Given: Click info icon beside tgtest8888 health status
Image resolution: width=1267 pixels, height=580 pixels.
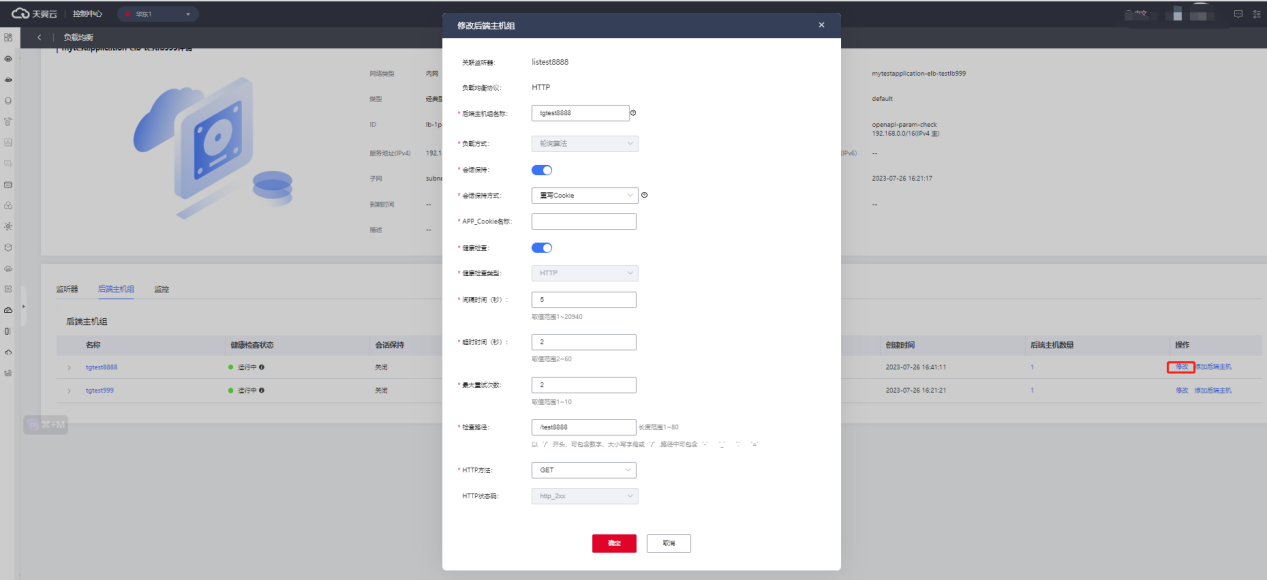Looking at the screenshot, I should (x=262, y=367).
